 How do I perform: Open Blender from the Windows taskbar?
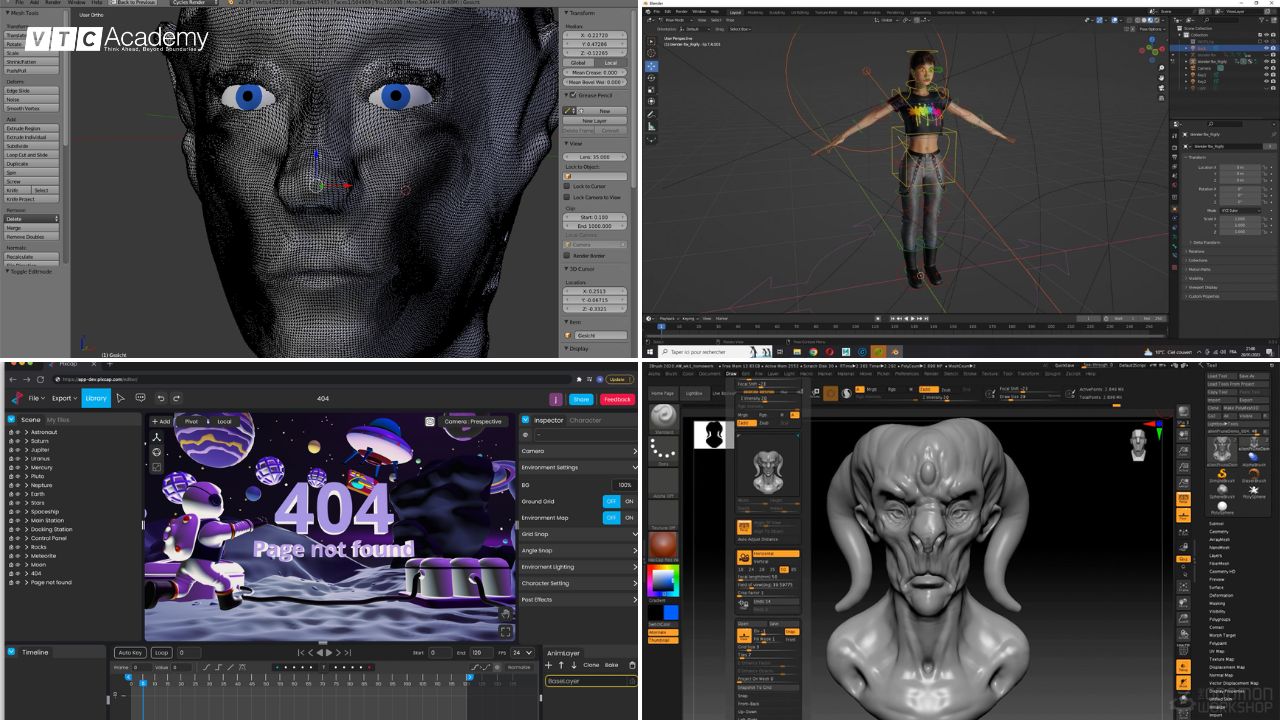coord(877,352)
